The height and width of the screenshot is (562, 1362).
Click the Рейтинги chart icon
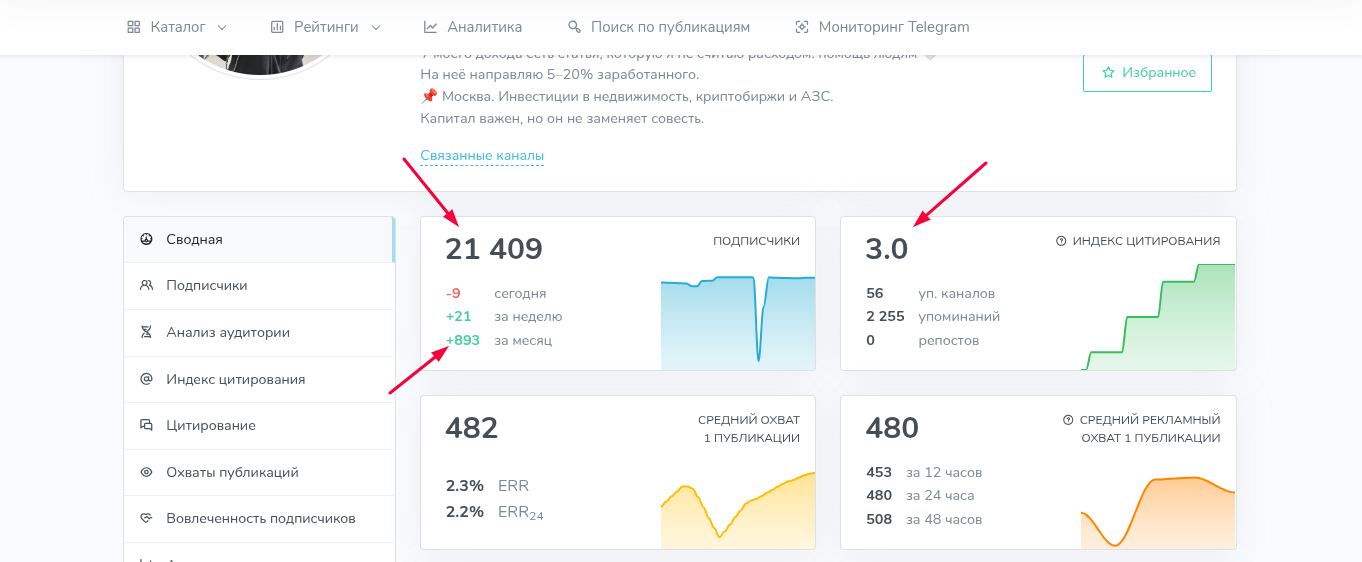pyautogui.click(x=277, y=27)
